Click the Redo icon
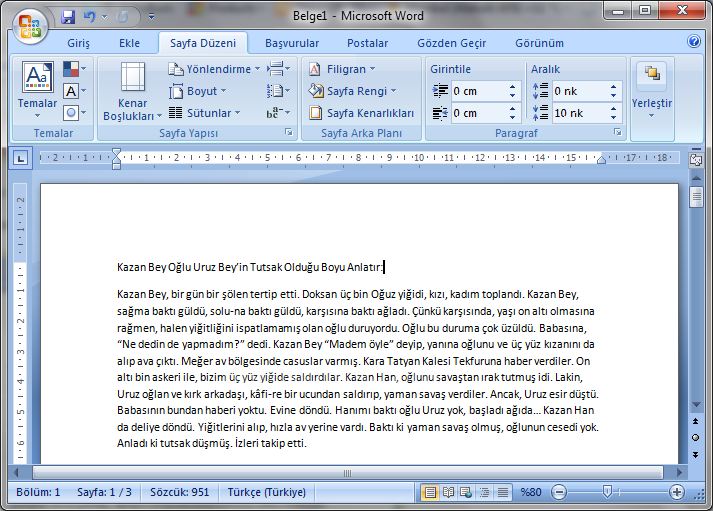713x511 pixels. [122, 17]
